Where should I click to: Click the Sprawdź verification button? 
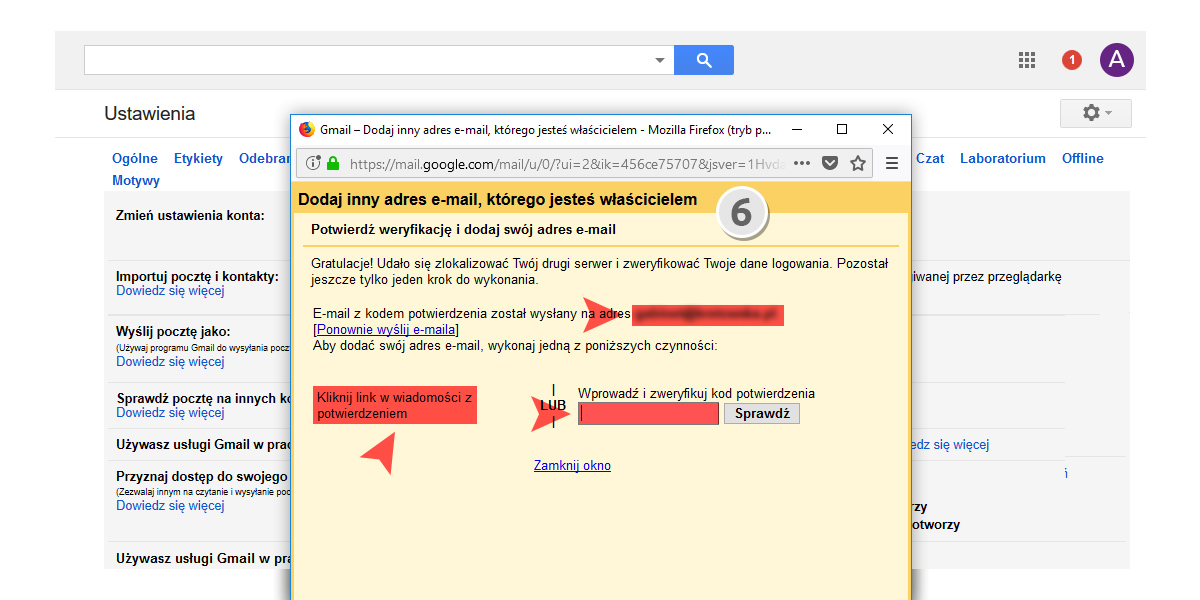tap(762, 413)
